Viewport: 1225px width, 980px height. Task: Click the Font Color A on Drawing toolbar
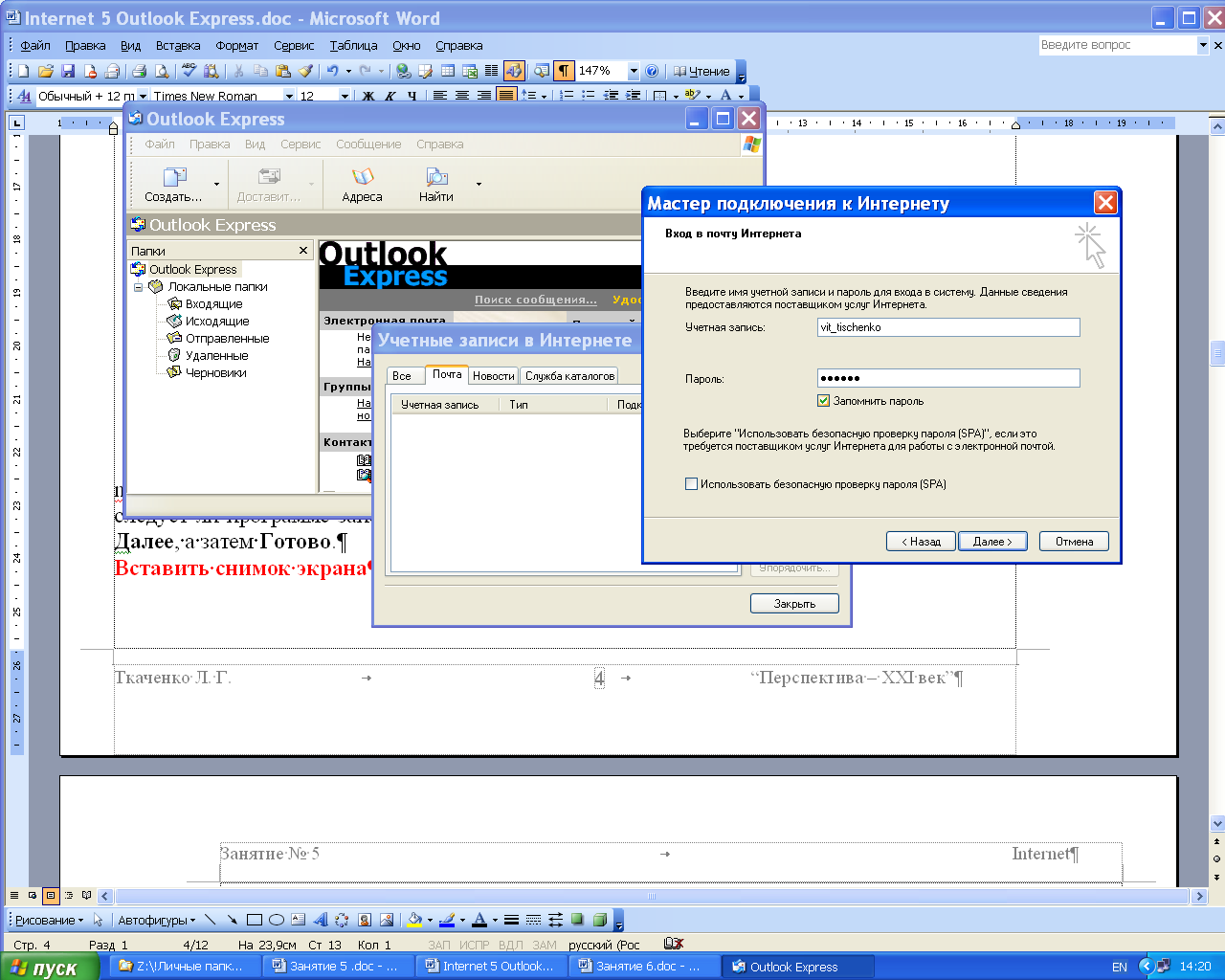(479, 920)
